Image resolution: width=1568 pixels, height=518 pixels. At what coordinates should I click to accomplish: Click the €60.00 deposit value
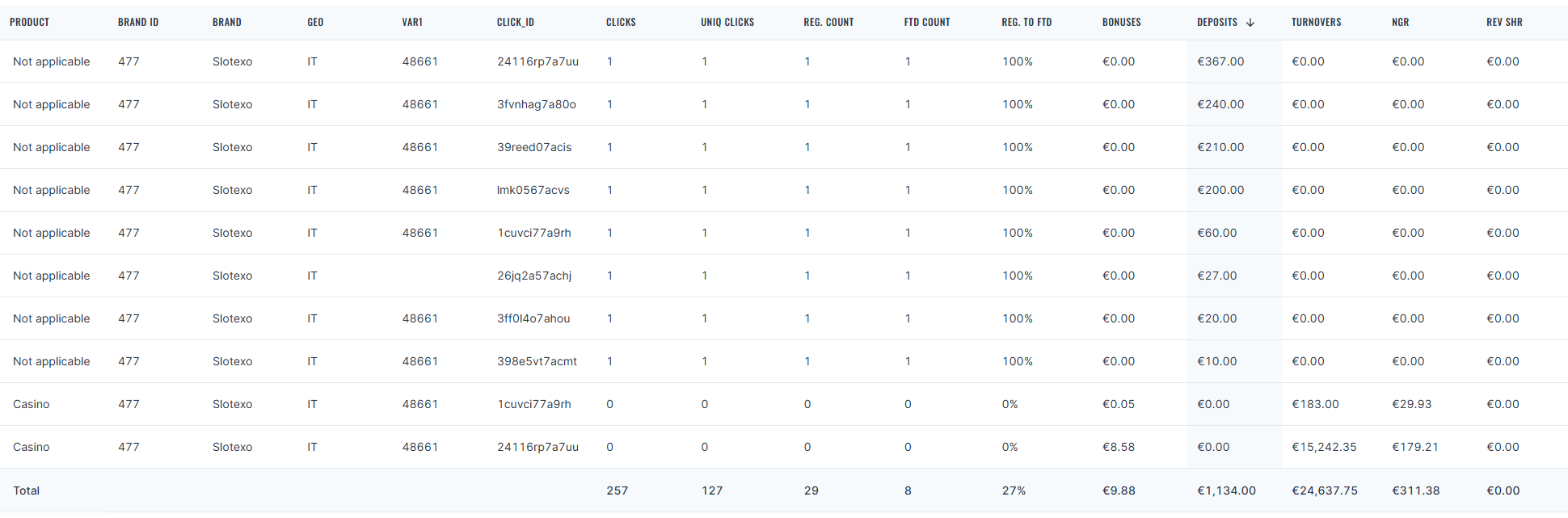point(1217,233)
